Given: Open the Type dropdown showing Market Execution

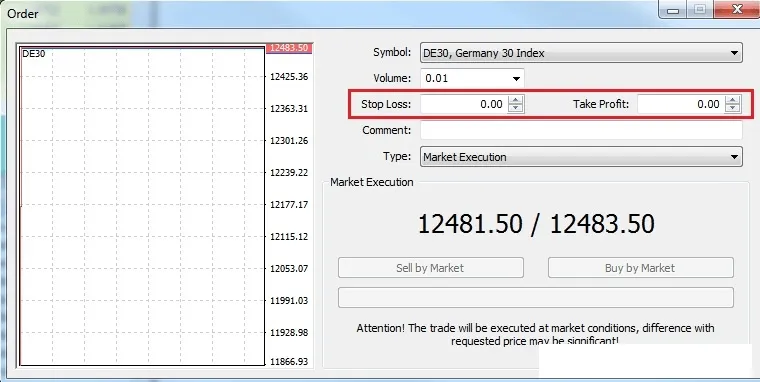Looking at the screenshot, I should tap(735, 157).
